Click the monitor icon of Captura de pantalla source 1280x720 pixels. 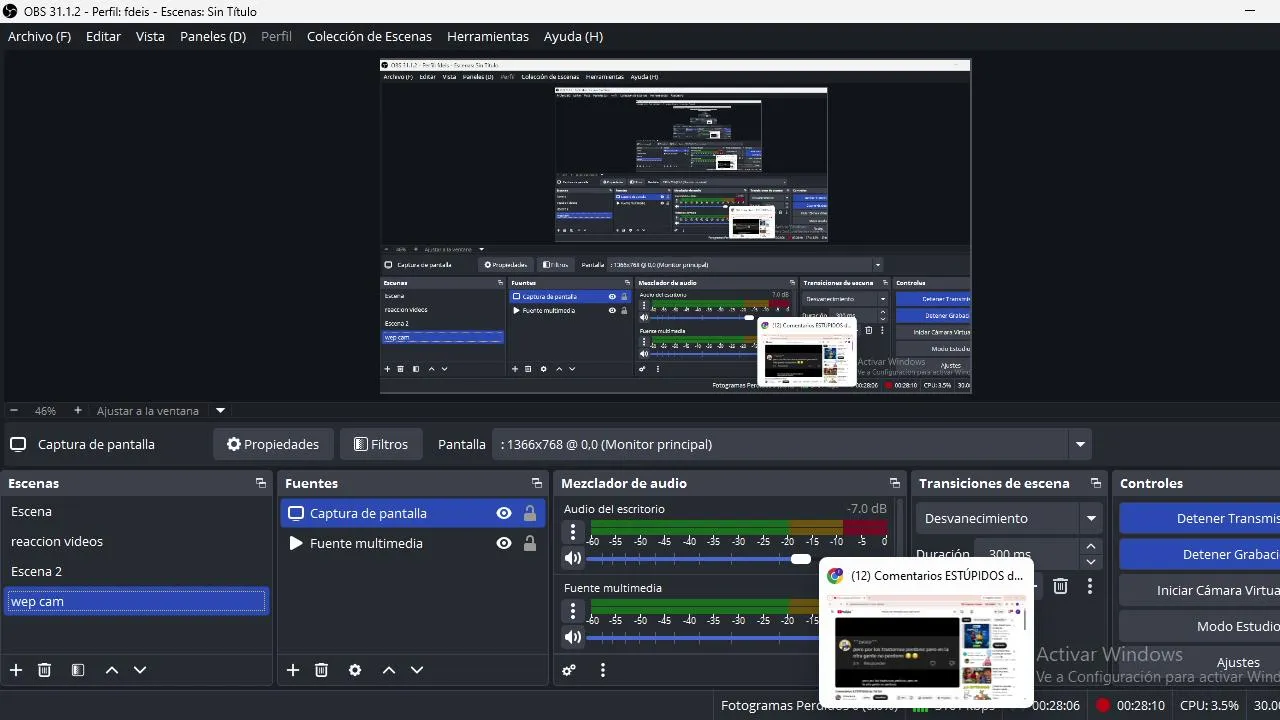click(296, 513)
